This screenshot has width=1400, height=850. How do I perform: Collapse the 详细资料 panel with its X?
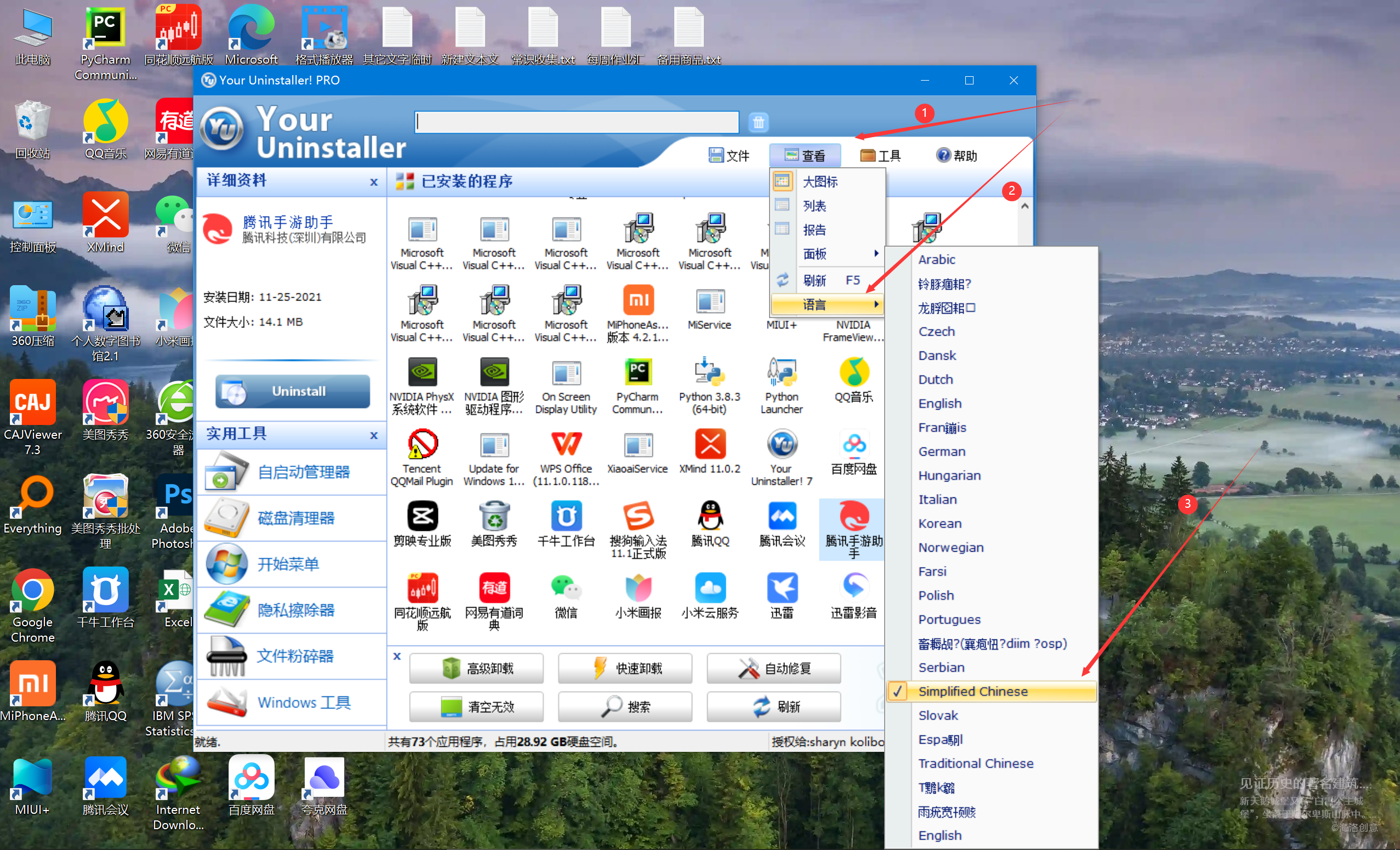tap(373, 182)
